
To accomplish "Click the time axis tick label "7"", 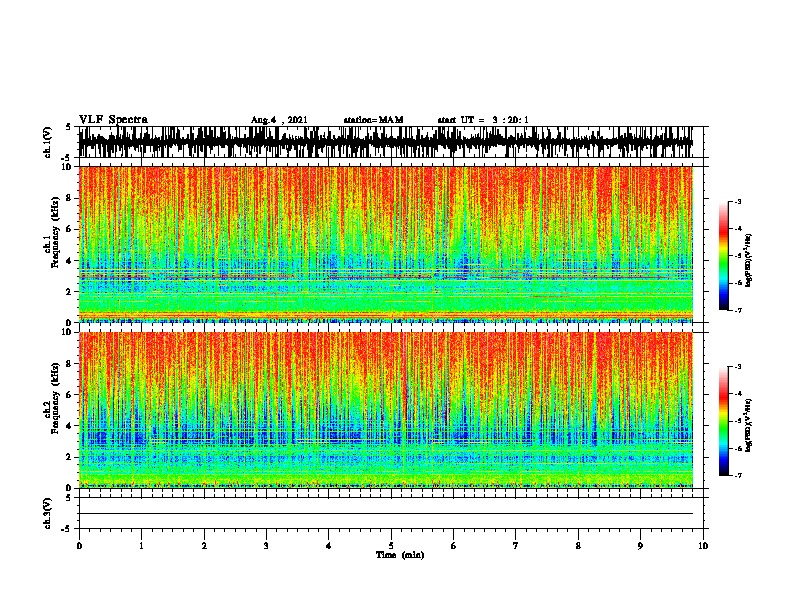I will point(516,546).
